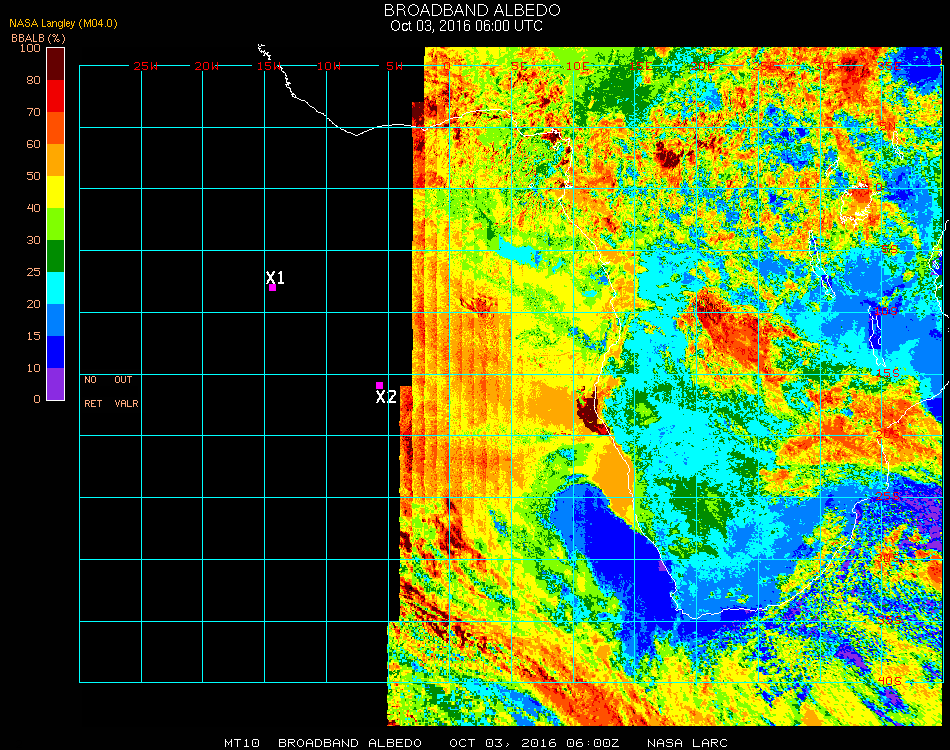Click the magenta X2 marker square

coord(379,385)
